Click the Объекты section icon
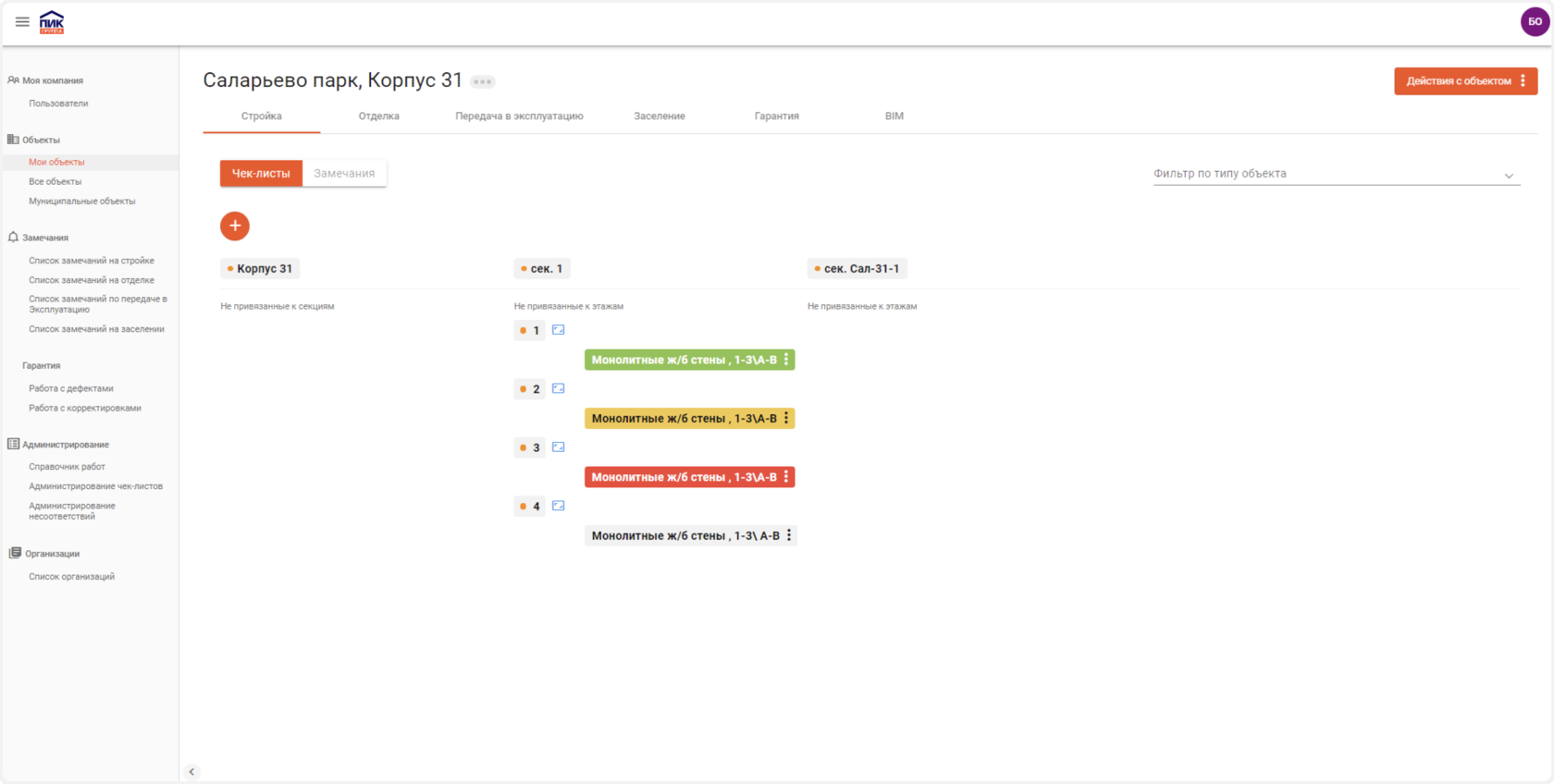This screenshot has height=784, width=1554. tap(13, 140)
